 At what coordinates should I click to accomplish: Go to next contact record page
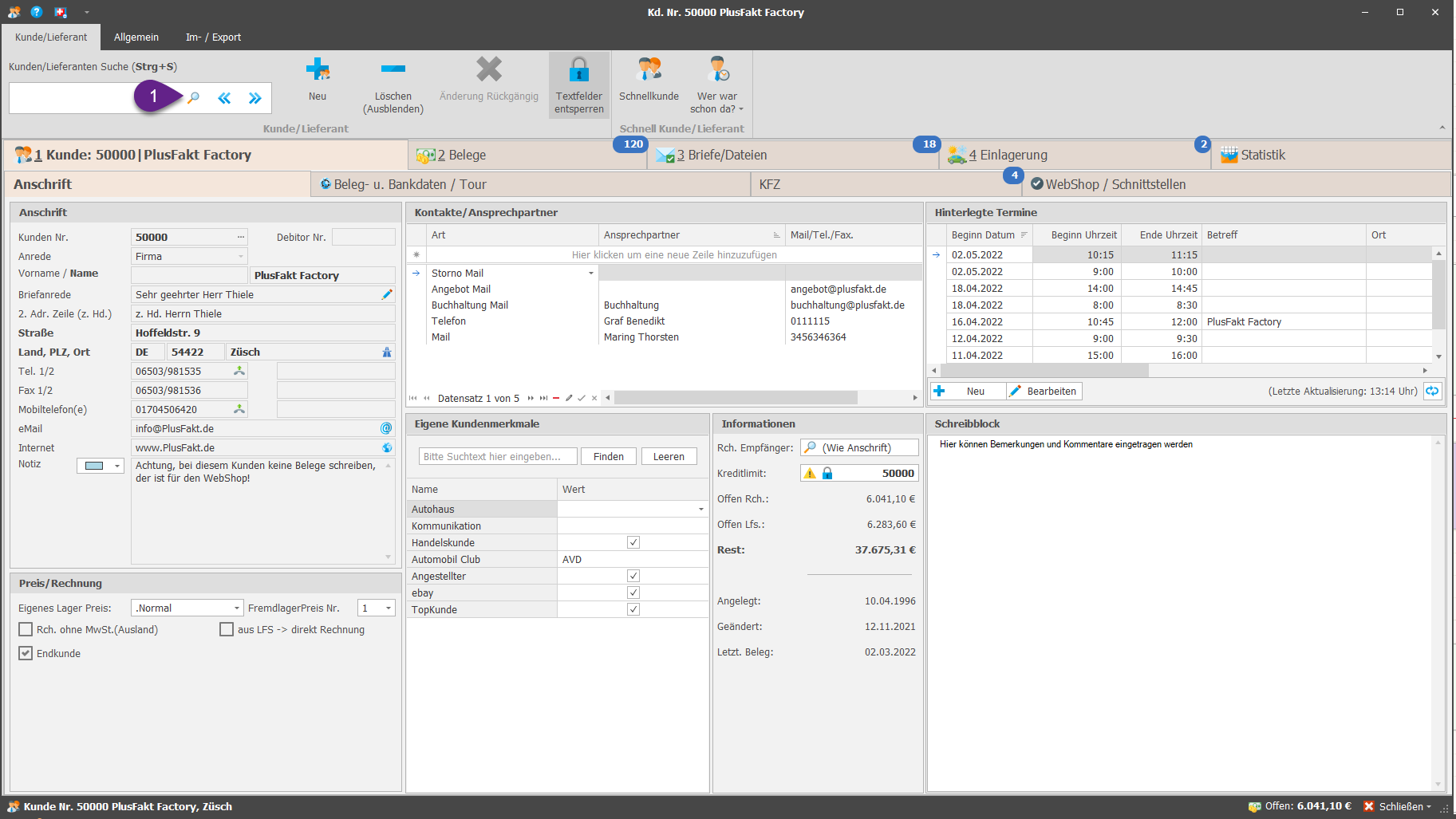point(531,398)
